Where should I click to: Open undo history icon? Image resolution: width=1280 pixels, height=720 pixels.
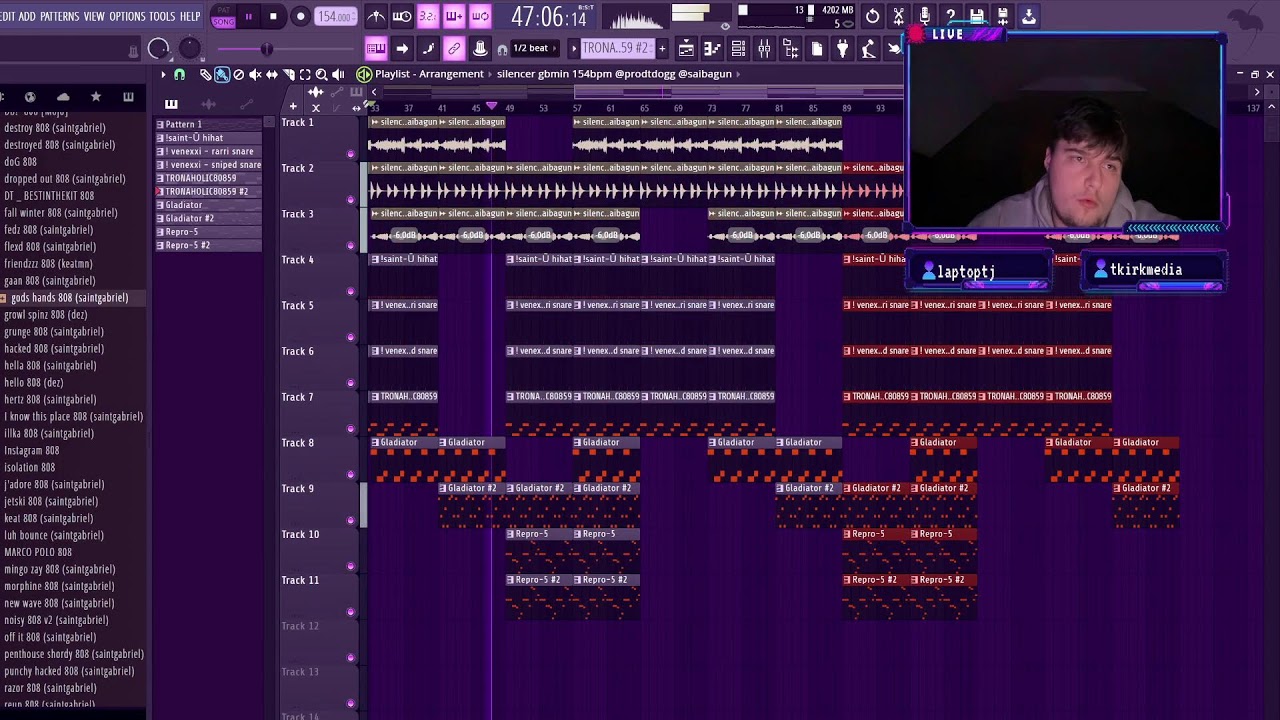pos(873,16)
